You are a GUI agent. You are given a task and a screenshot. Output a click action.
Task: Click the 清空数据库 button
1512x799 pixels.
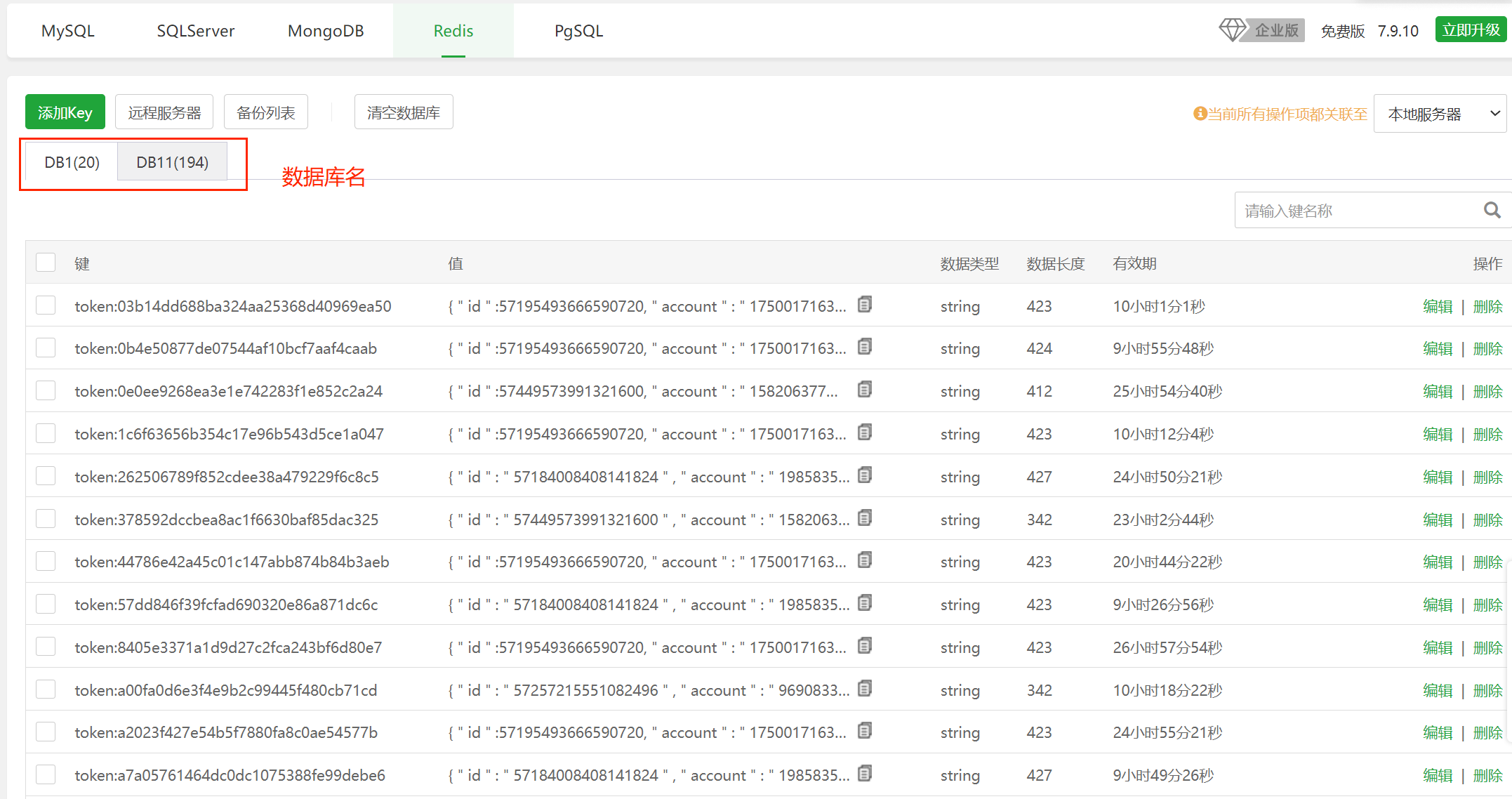(x=404, y=112)
